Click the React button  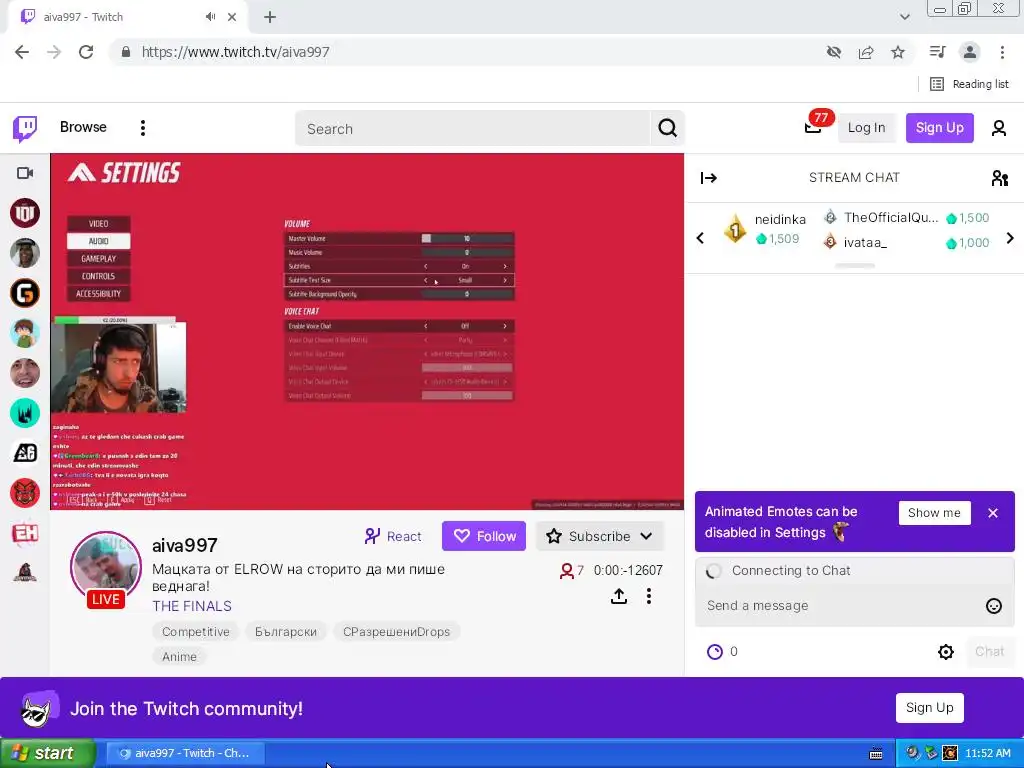(393, 536)
